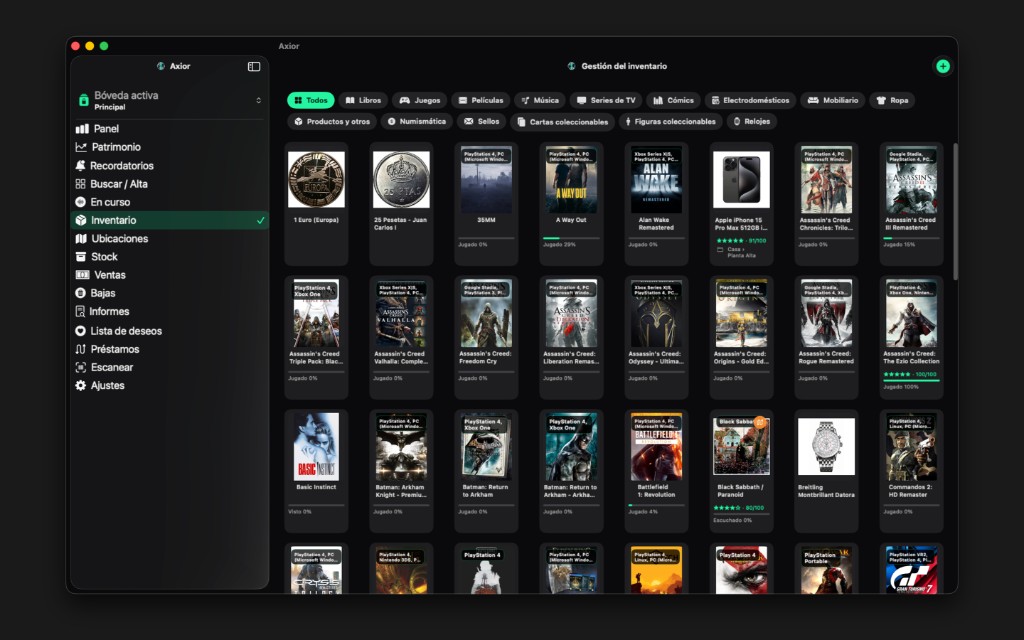
Task: Open Panel in the sidebar
Action: tap(170, 129)
